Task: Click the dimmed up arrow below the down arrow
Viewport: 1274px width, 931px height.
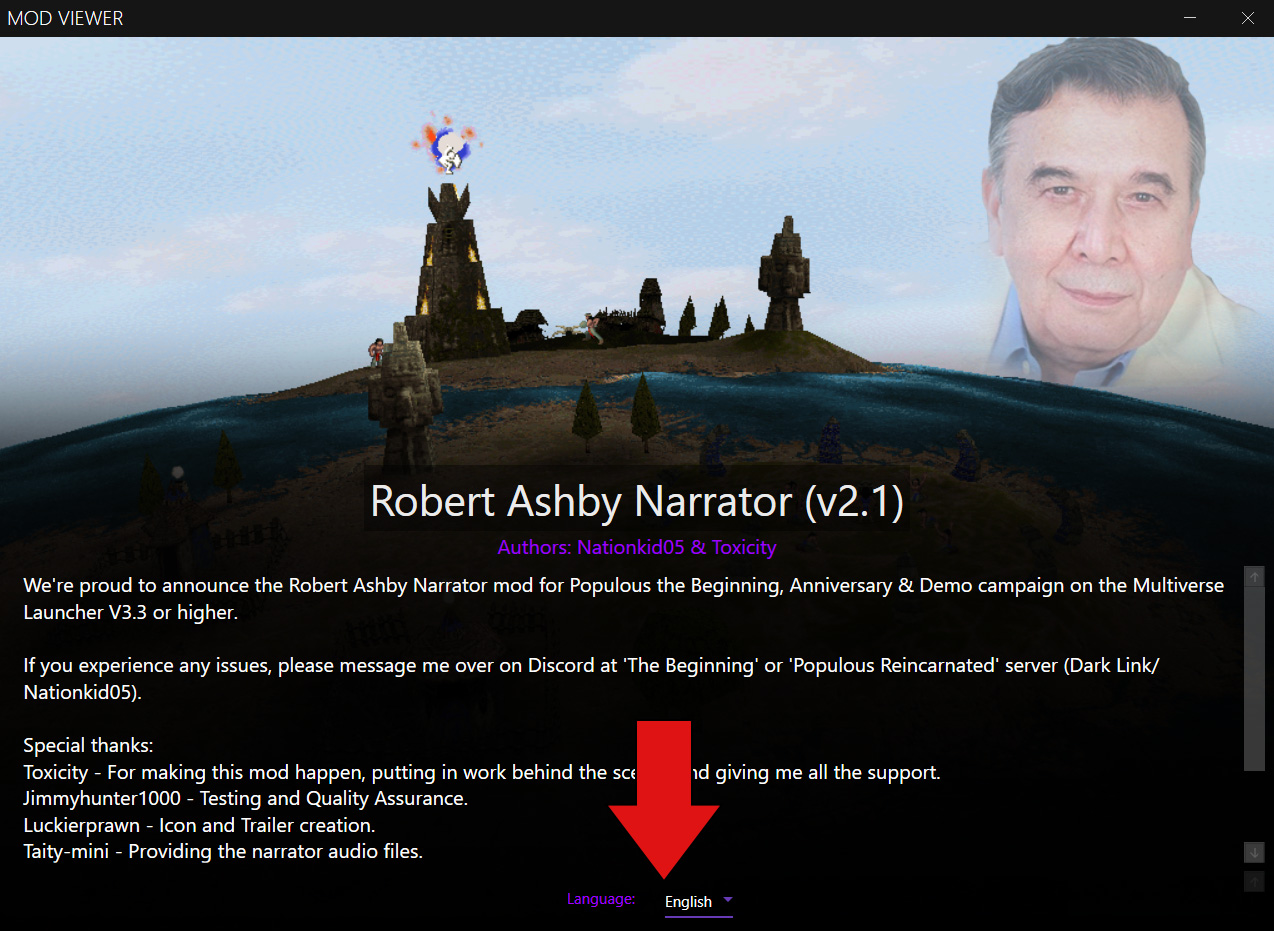Action: pyautogui.click(x=1253, y=882)
